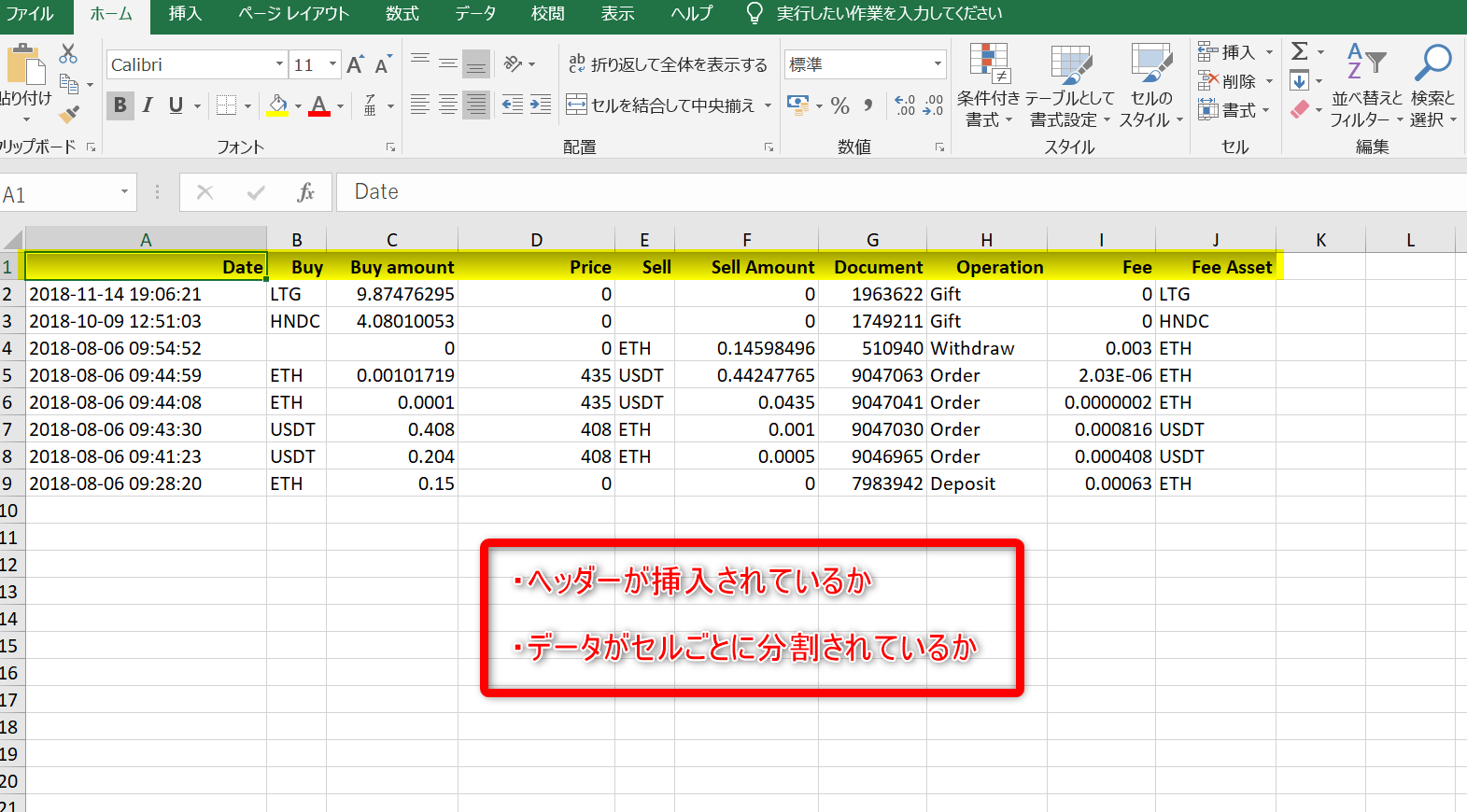Open 条件付き書式 conditional formatting
The image size is (1467, 812).
[989, 86]
